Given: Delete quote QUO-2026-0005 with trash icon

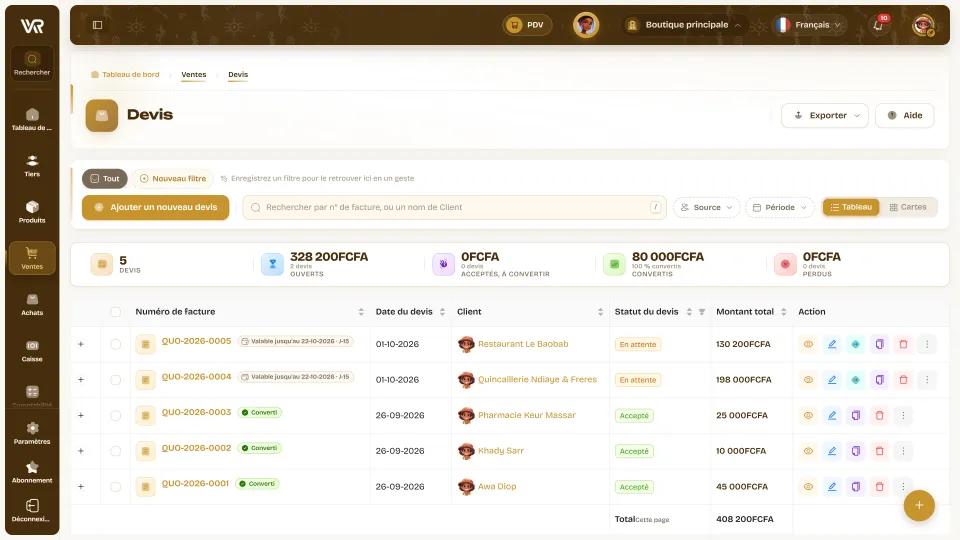Looking at the screenshot, I should click(903, 344).
